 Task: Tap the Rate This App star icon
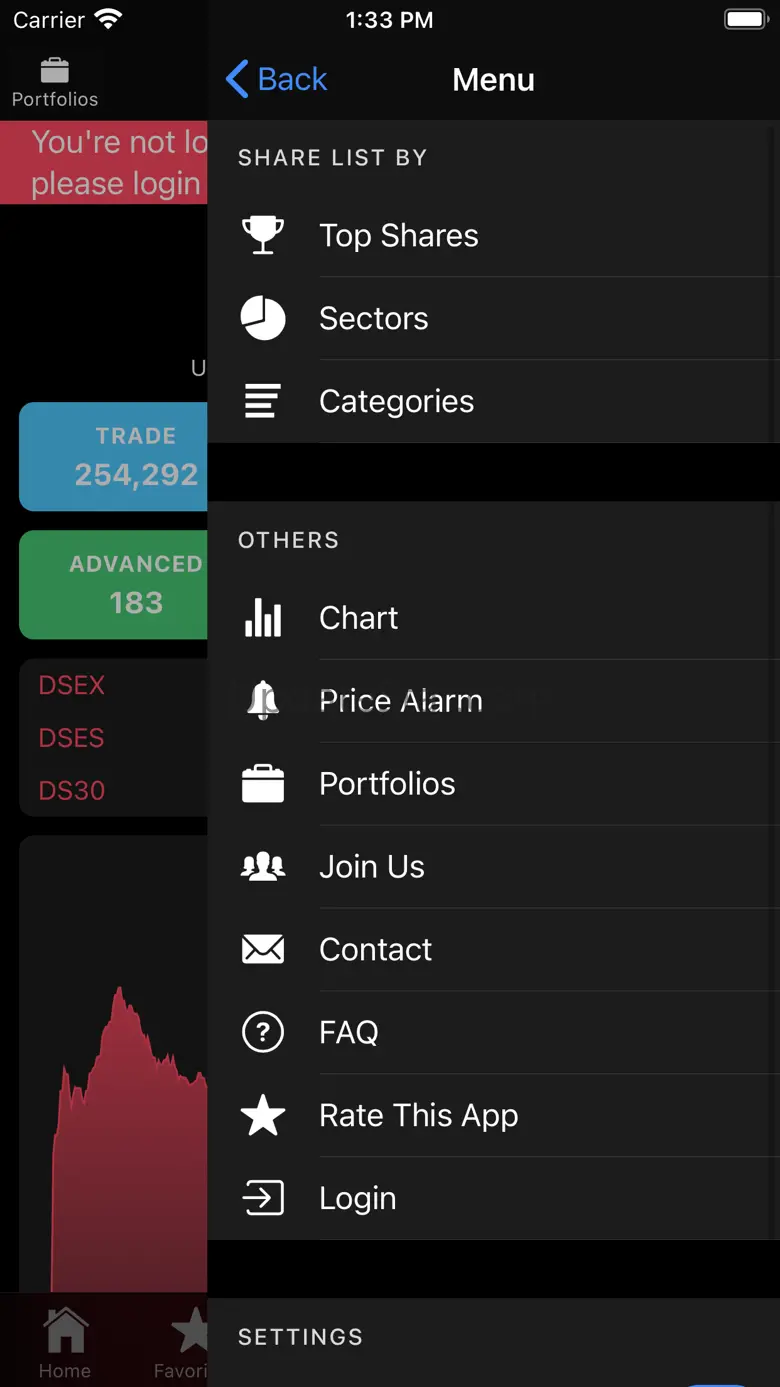coord(263,1115)
